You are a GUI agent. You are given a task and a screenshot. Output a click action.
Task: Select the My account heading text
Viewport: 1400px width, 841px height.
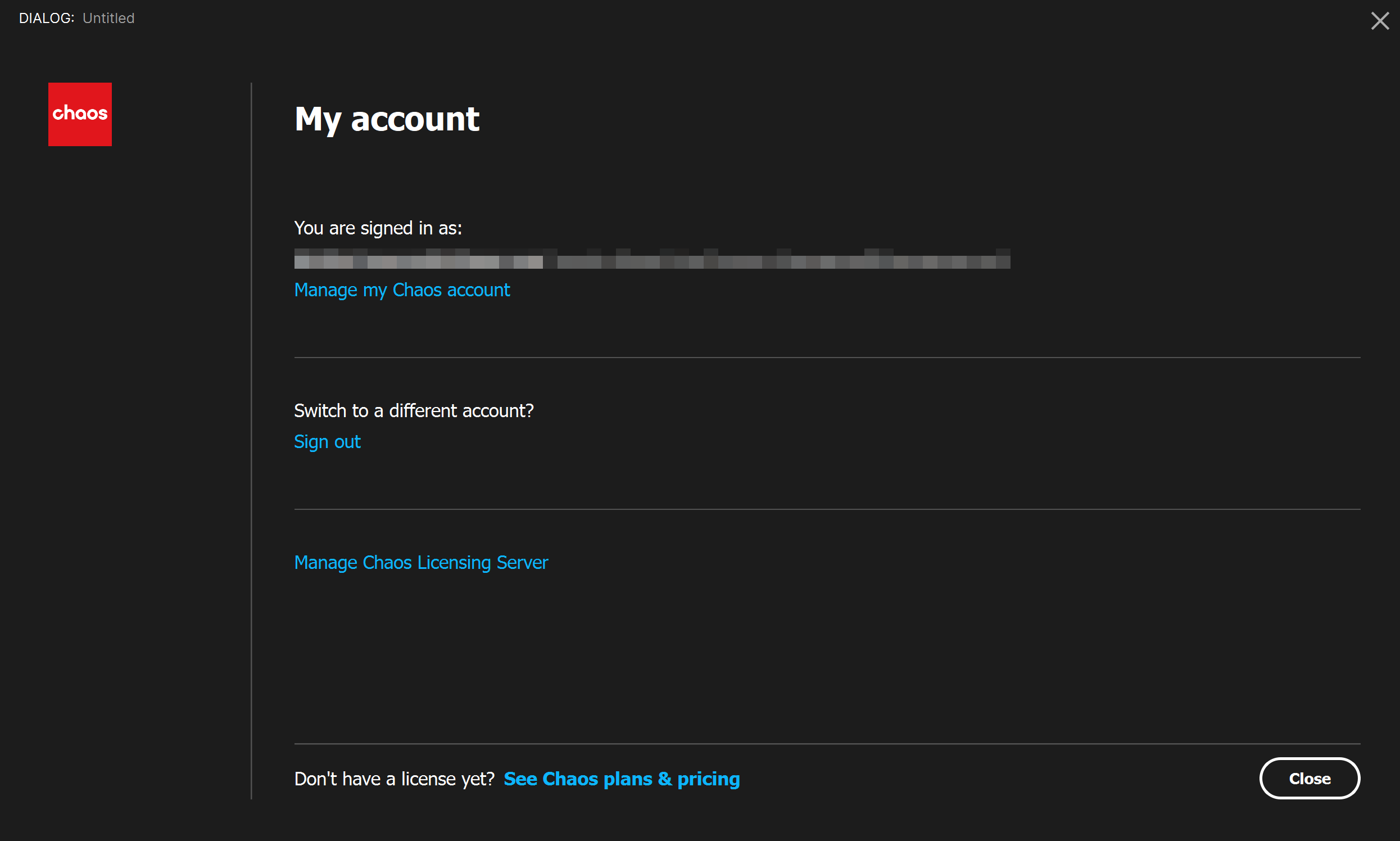pos(387,120)
